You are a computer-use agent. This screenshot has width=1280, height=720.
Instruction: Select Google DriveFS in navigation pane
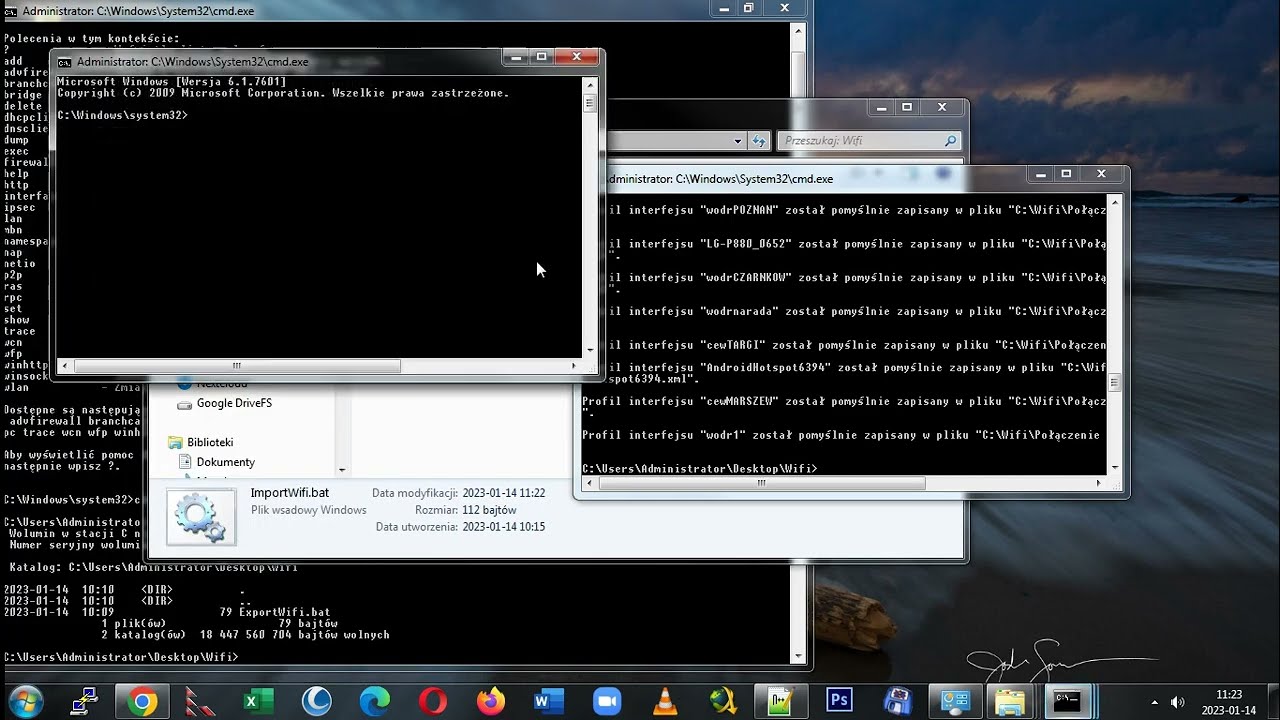click(x=234, y=403)
